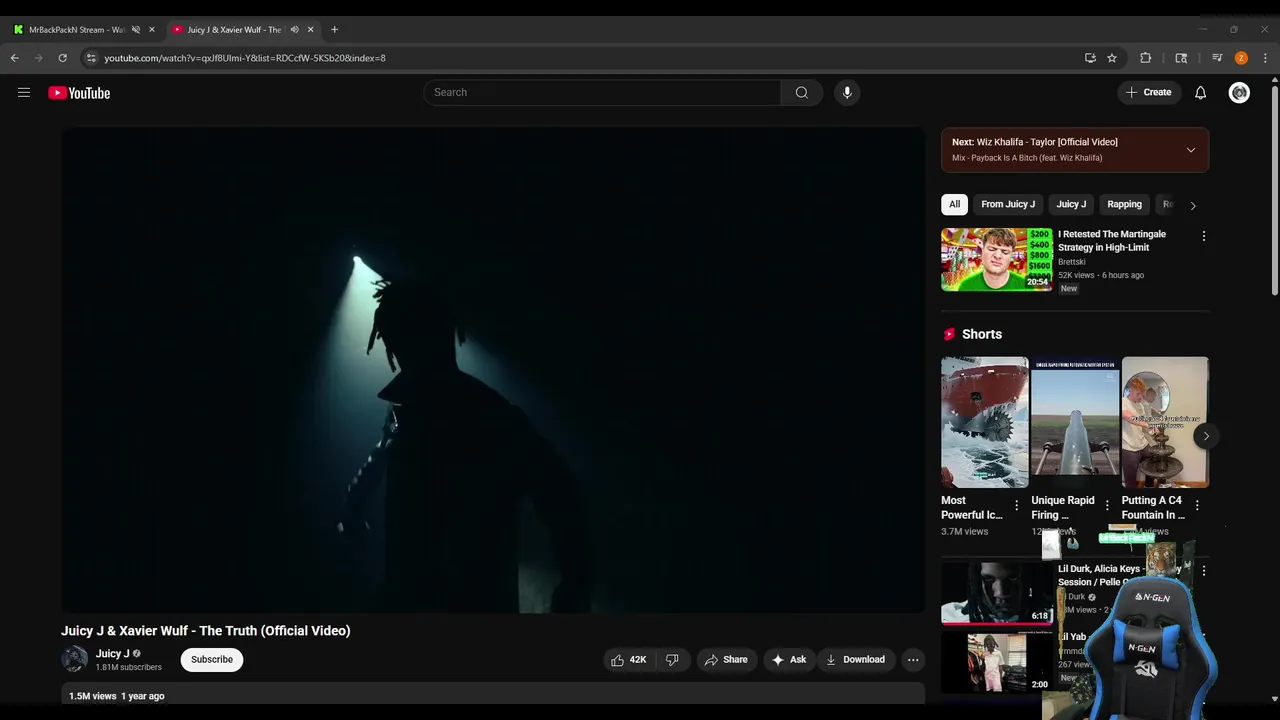The width and height of the screenshot is (1280, 720).
Task: Show next Shorts with the arrow button
Action: (x=1206, y=436)
